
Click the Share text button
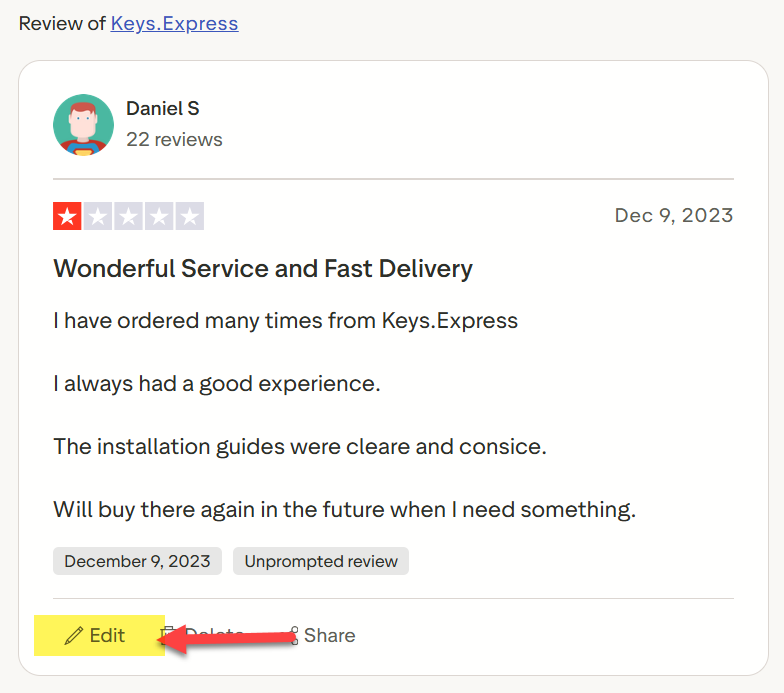[x=330, y=636]
